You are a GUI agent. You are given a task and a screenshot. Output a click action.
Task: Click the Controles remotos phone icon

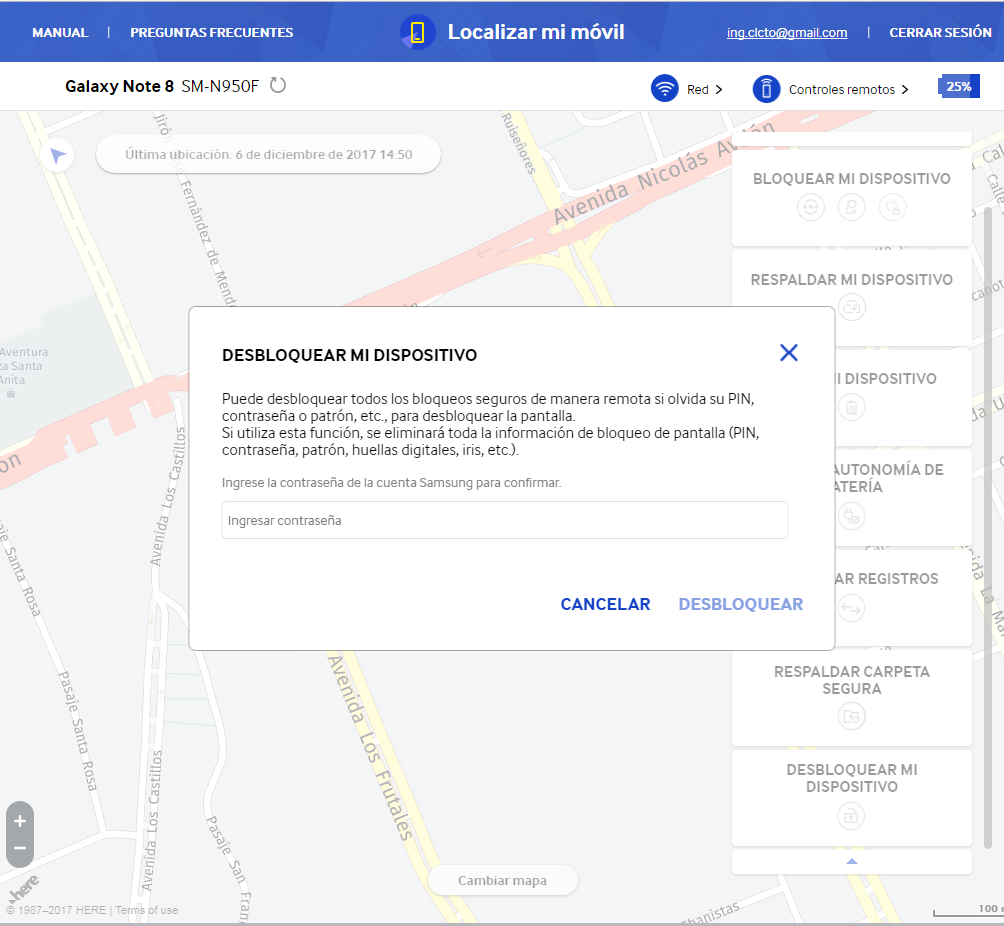766,88
